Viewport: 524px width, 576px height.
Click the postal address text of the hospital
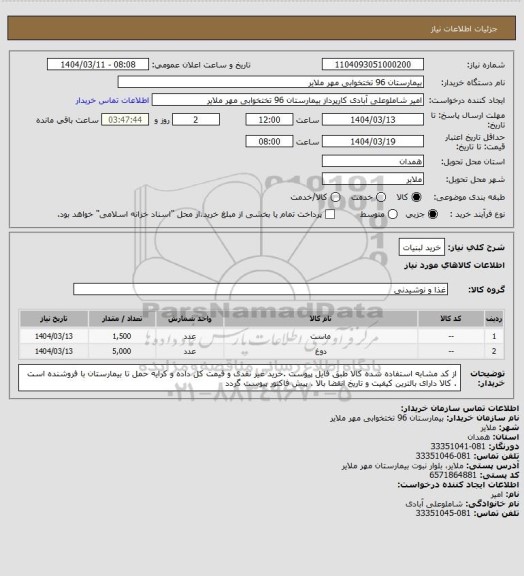pos(403,465)
